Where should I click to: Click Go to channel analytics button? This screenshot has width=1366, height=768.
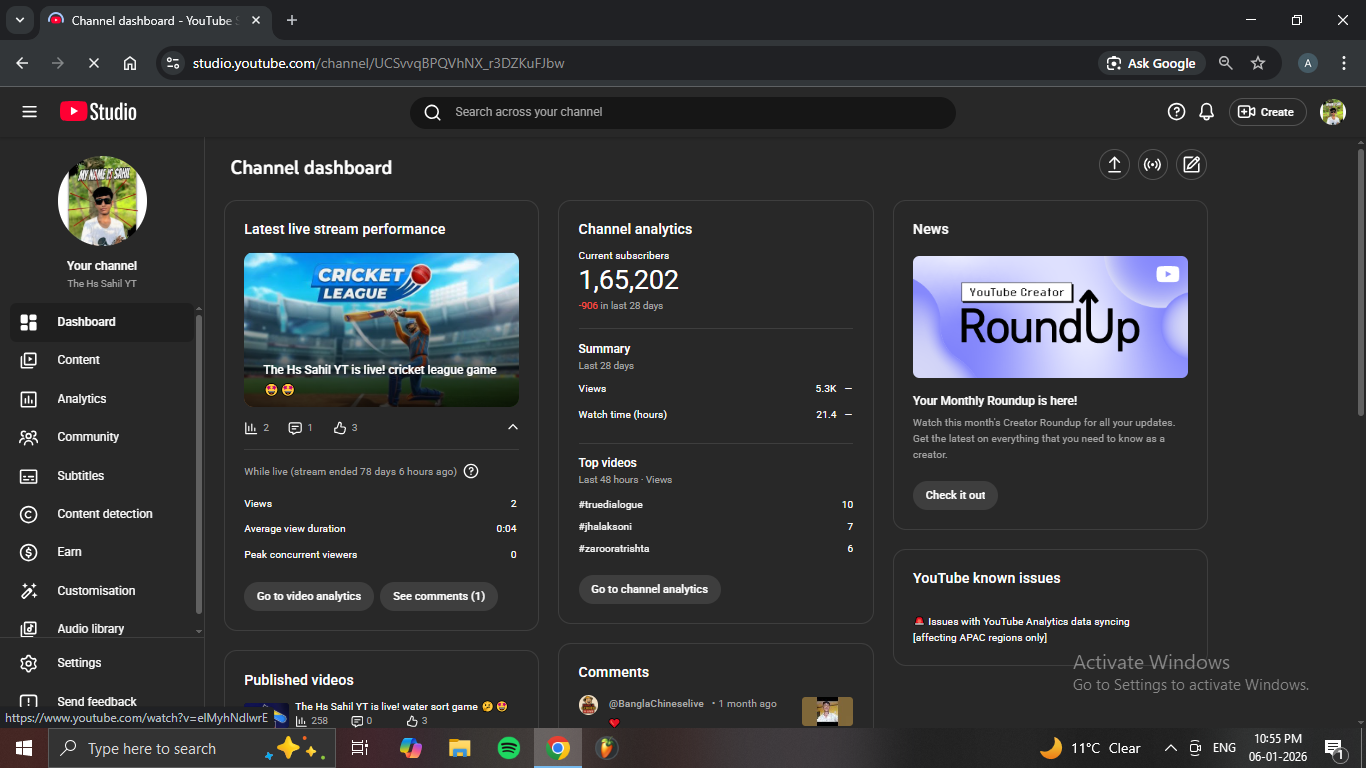point(649,589)
